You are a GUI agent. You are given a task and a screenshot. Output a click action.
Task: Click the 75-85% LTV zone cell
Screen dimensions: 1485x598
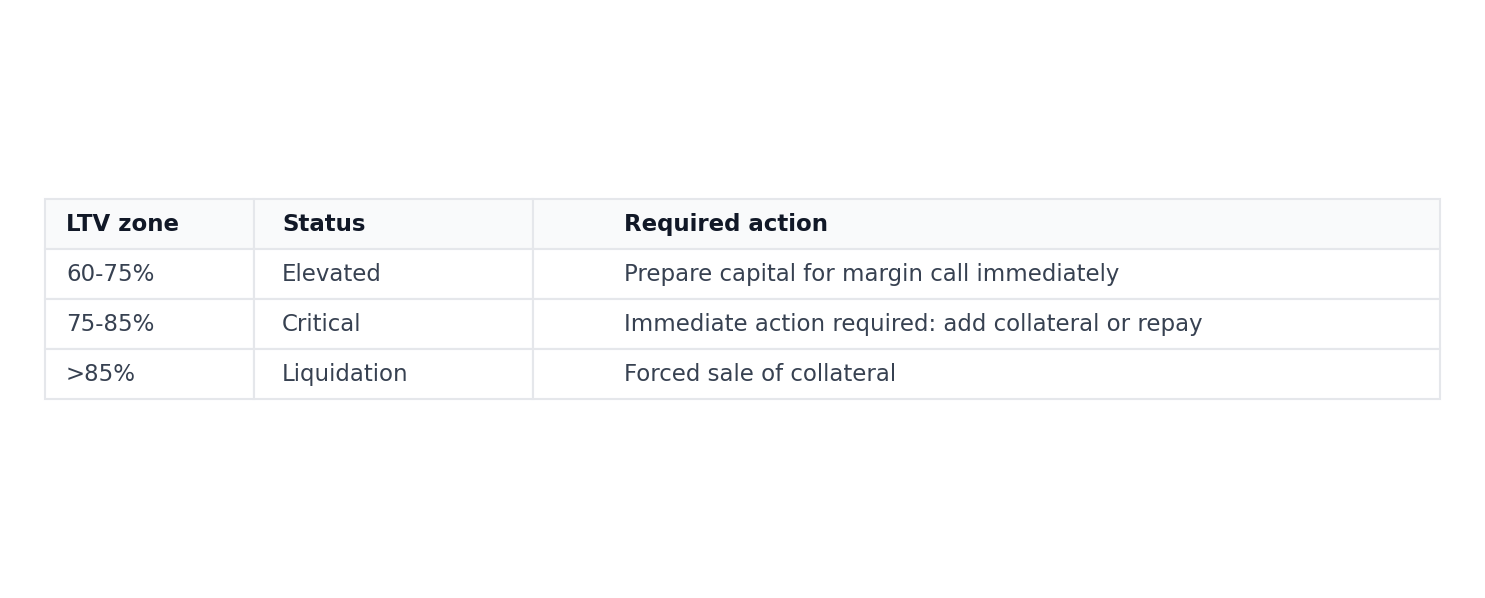click(x=110, y=324)
